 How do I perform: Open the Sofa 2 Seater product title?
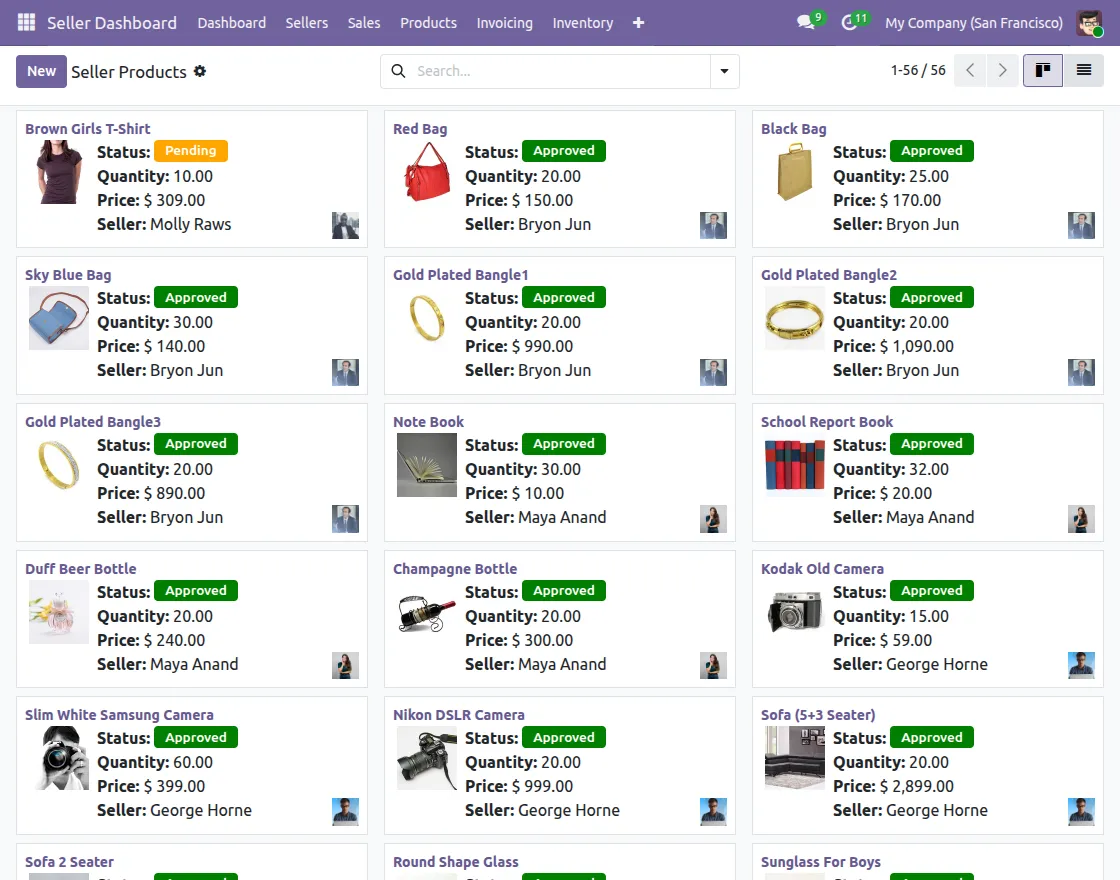tap(69, 862)
